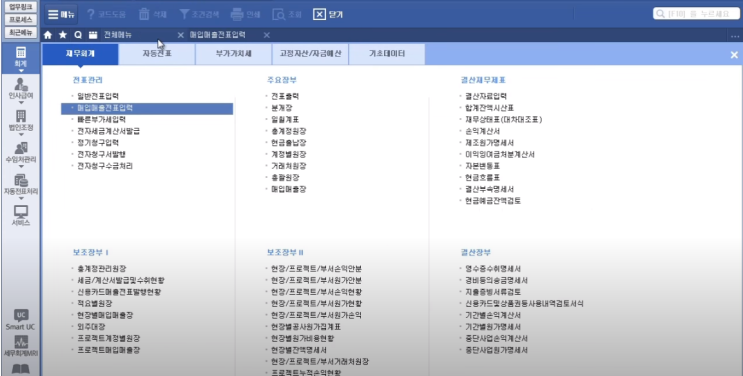Open 현금흐름표 menu item

482,178
